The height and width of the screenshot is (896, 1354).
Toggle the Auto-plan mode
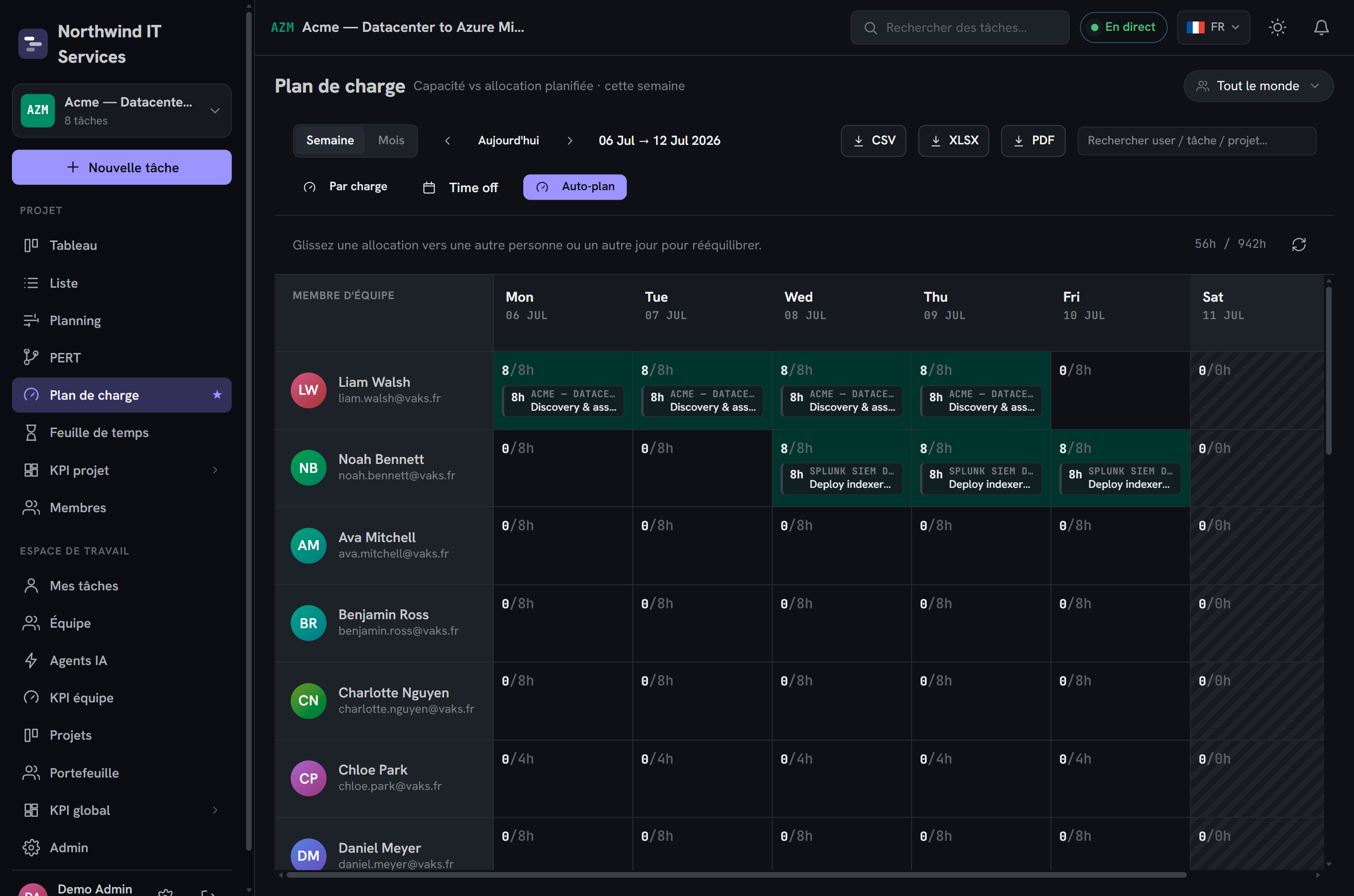click(575, 187)
